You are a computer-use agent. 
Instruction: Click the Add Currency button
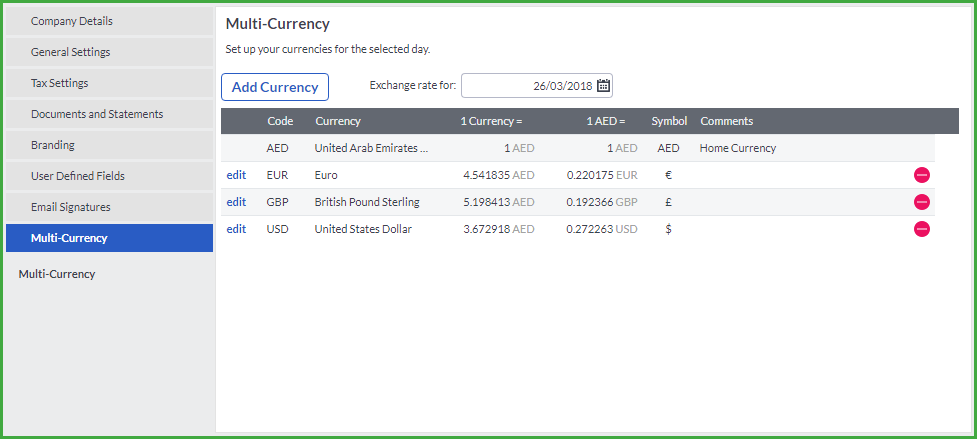click(275, 87)
